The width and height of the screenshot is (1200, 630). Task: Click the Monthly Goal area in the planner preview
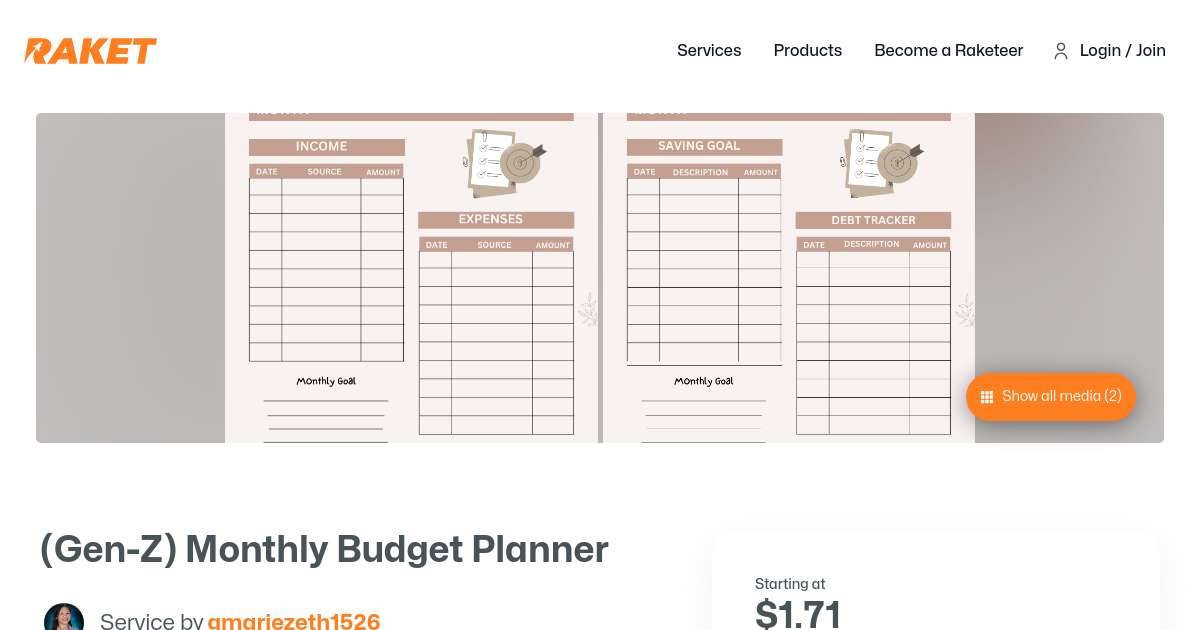[x=325, y=381]
